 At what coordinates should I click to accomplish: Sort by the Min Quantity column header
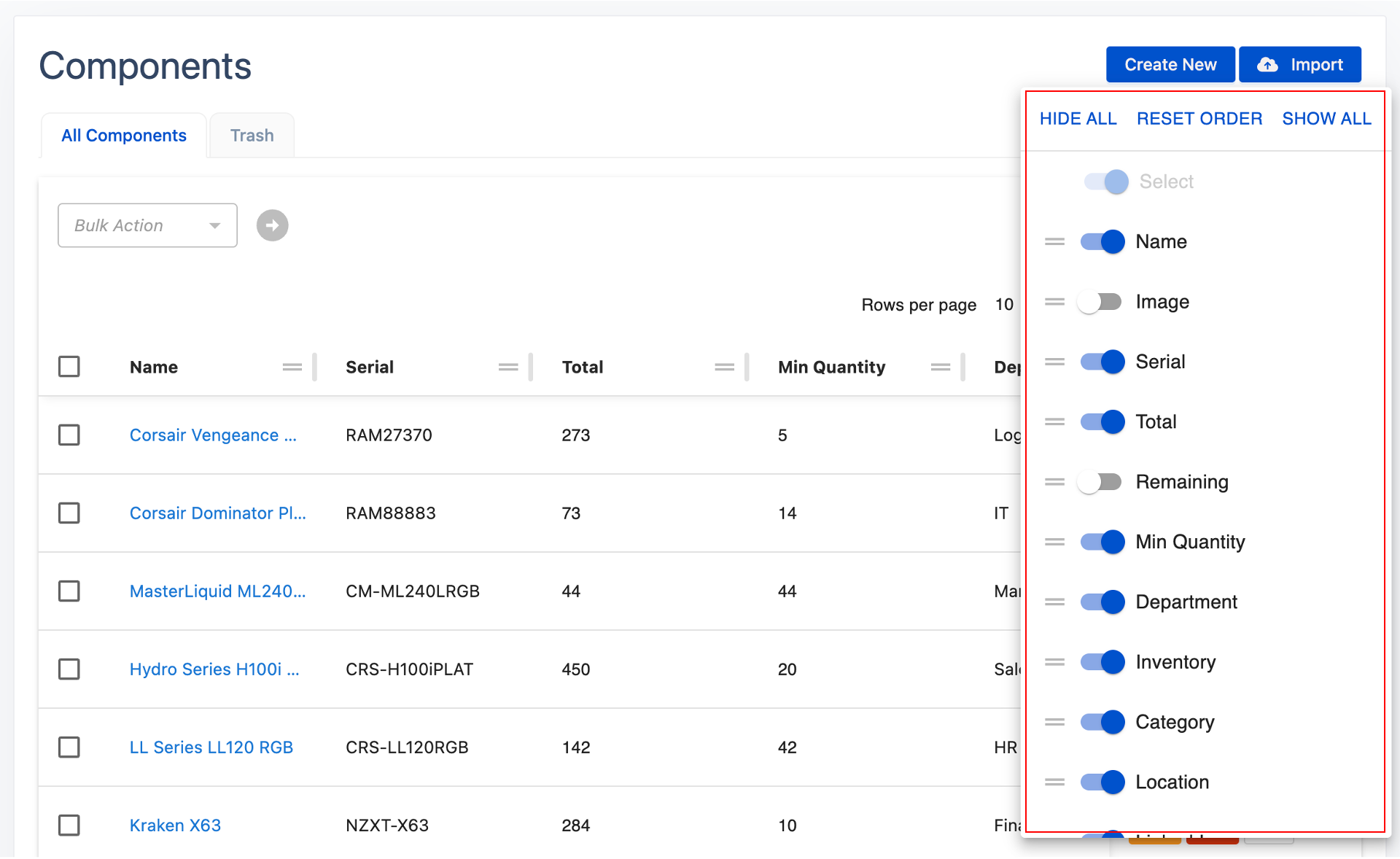[832, 368]
